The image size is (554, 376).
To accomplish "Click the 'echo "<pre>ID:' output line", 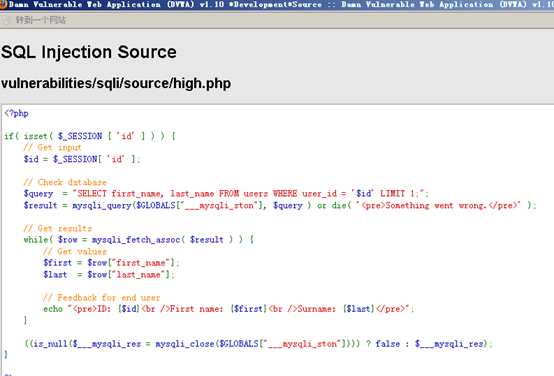I will click(228, 309).
